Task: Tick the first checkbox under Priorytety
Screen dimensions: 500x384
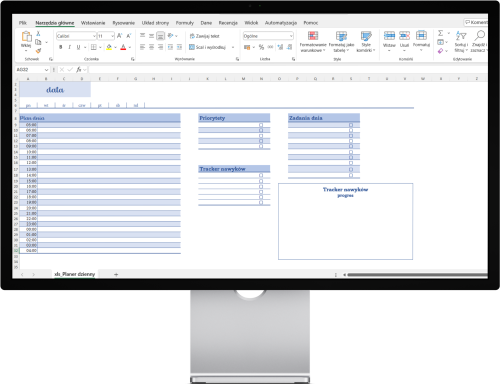Action: (x=261, y=125)
